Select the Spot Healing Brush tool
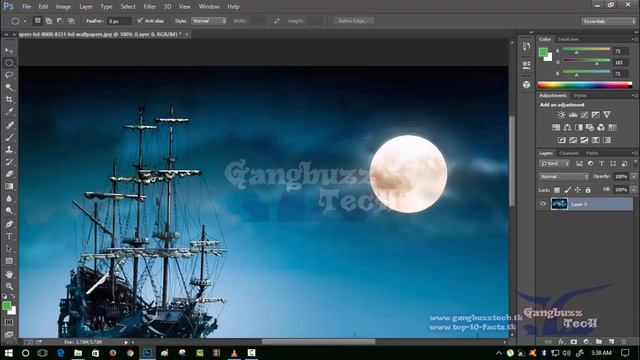This screenshot has width=640, height=360. coord(9,125)
